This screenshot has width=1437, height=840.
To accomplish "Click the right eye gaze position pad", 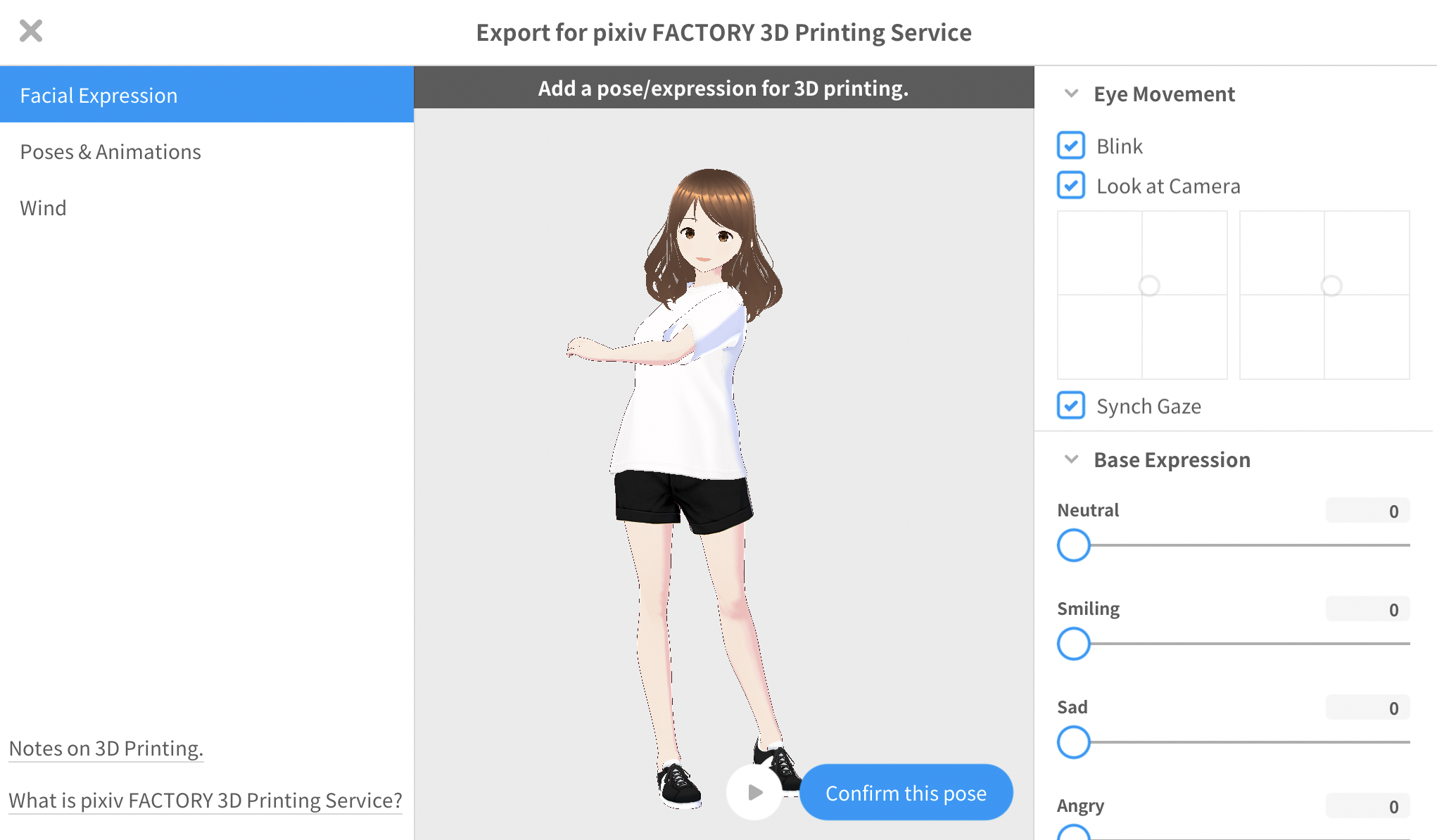I will point(1324,295).
